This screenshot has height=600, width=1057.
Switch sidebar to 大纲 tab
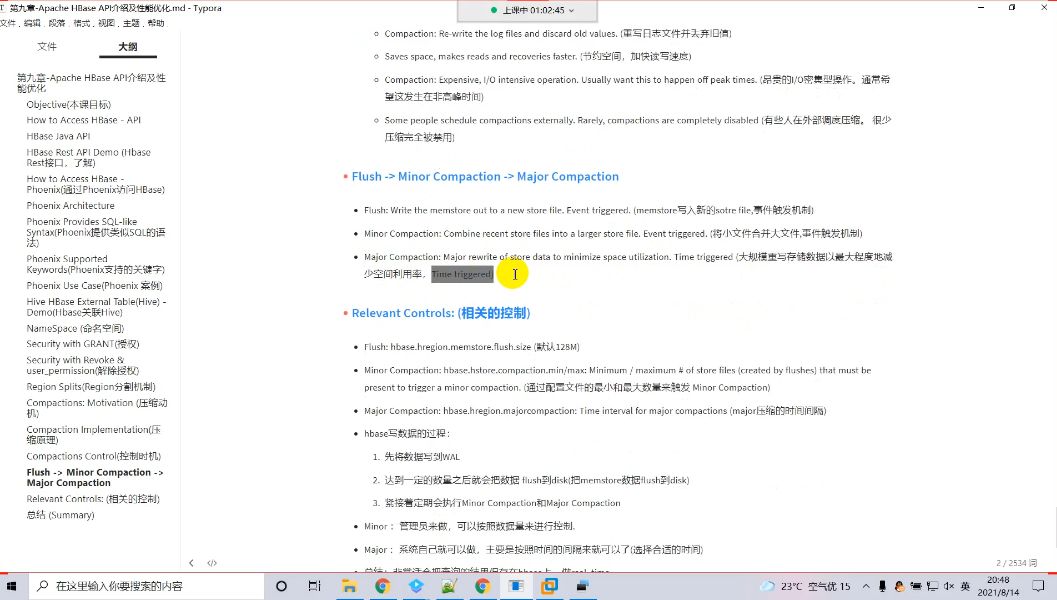click(x=127, y=47)
